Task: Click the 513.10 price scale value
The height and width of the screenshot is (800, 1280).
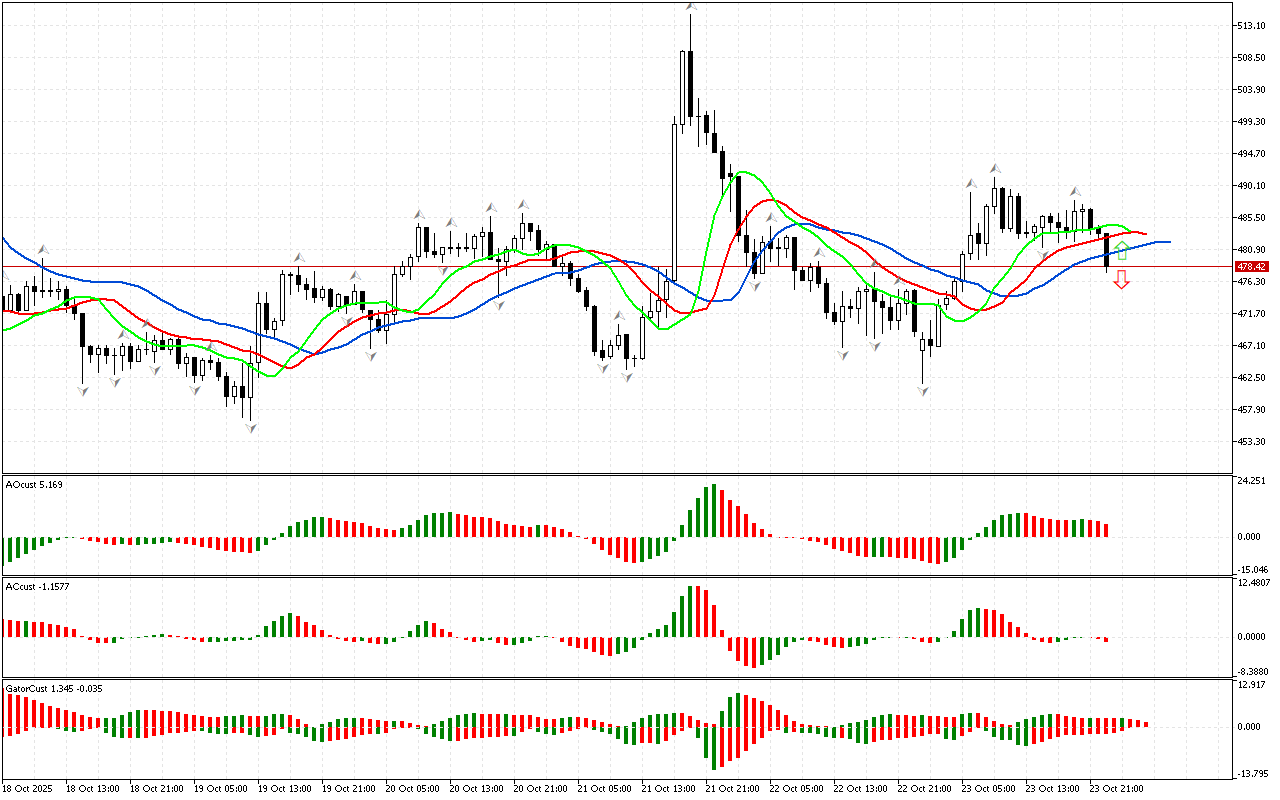Action: 1252,26
